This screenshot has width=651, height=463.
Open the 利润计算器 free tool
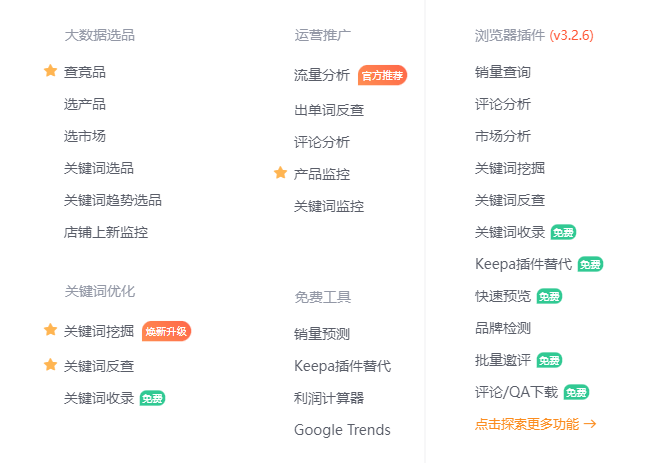pos(329,398)
